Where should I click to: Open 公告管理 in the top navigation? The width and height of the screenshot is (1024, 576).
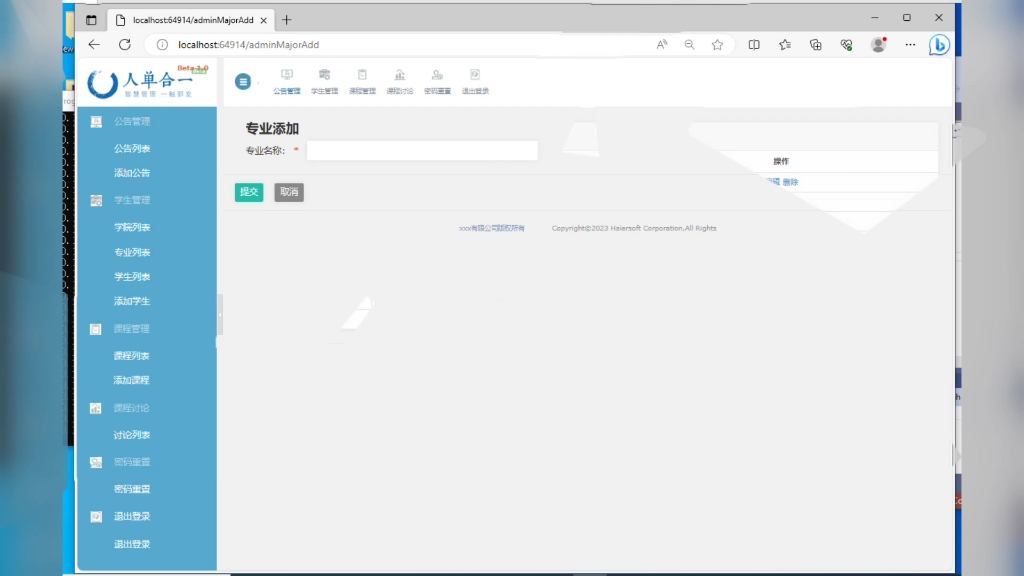coord(287,82)
